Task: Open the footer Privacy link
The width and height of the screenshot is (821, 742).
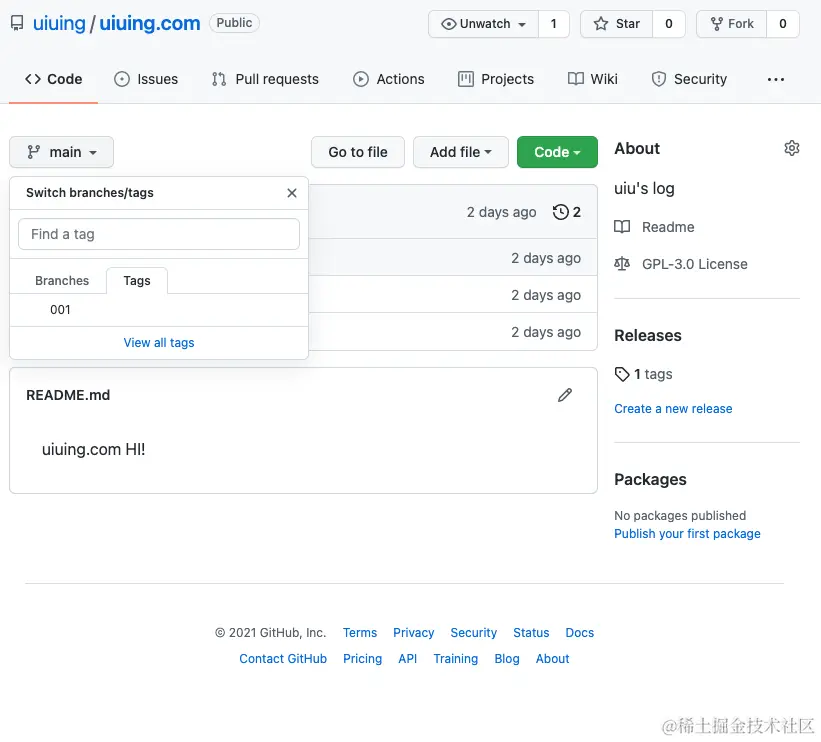Action: [x=414, y=633]
